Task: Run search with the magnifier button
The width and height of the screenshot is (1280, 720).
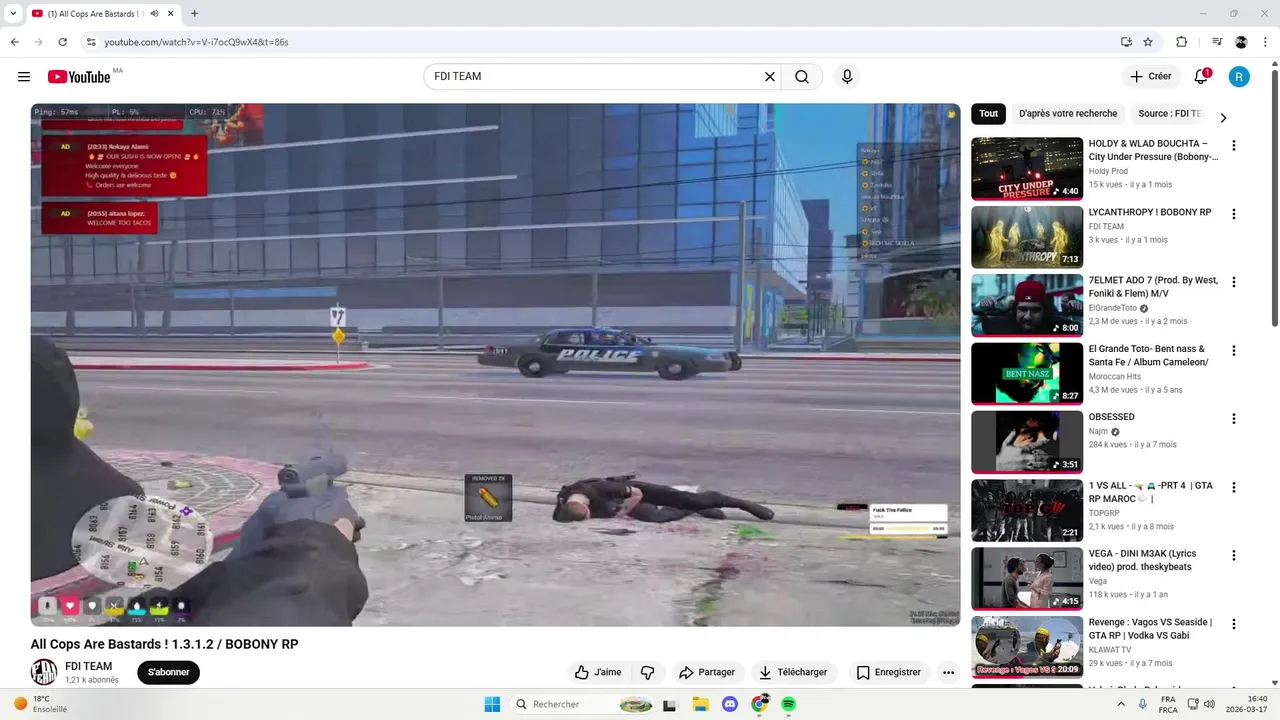Action: (x=802, y=77)
